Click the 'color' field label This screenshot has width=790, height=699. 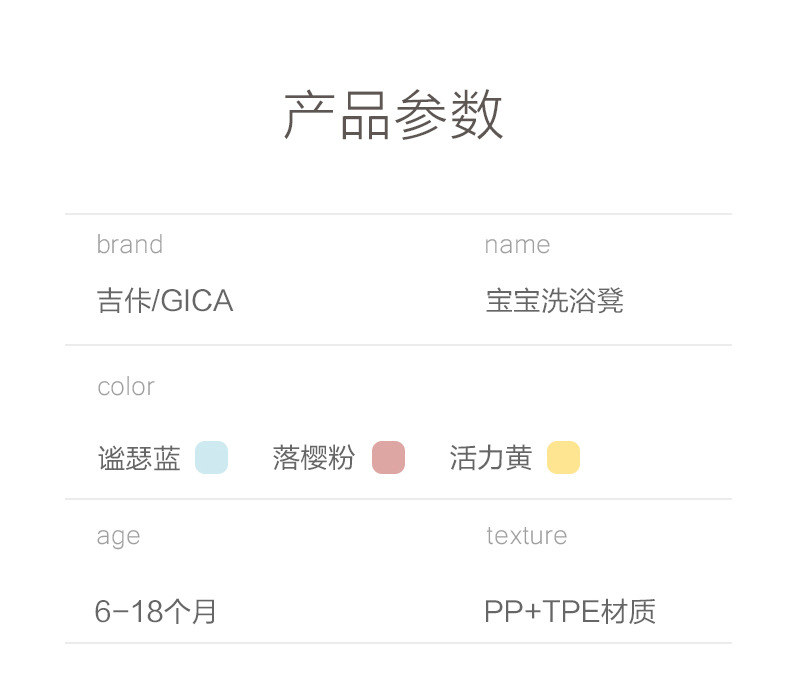(x=126, y=386)
